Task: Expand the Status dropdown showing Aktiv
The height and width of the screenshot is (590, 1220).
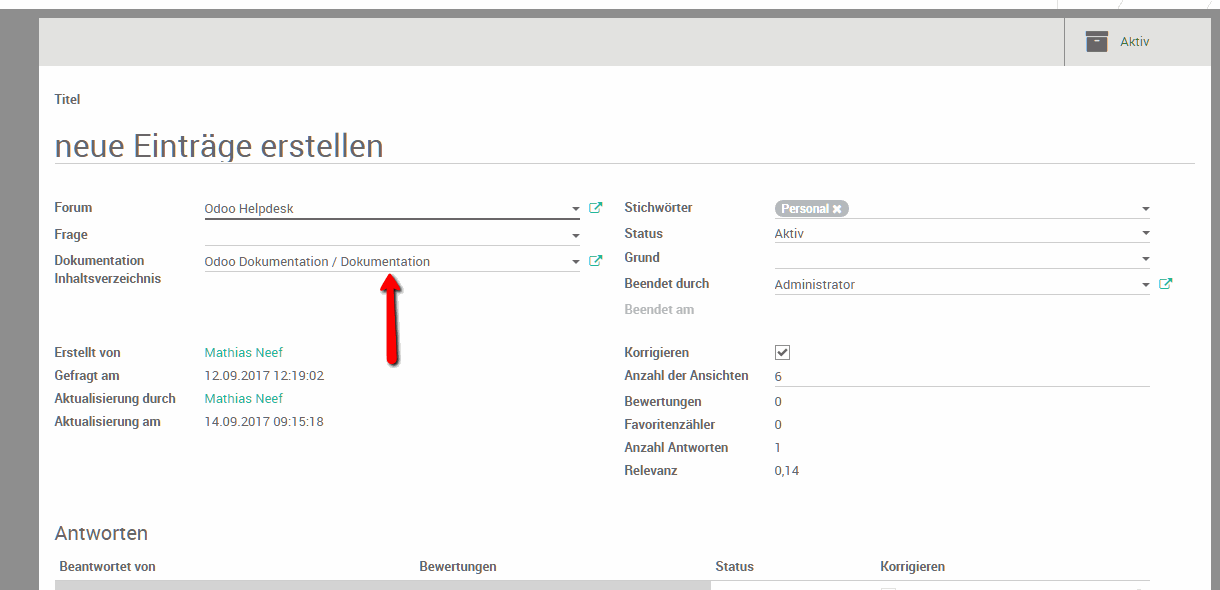Action: pyautogui.click(x=1145, y=234)
